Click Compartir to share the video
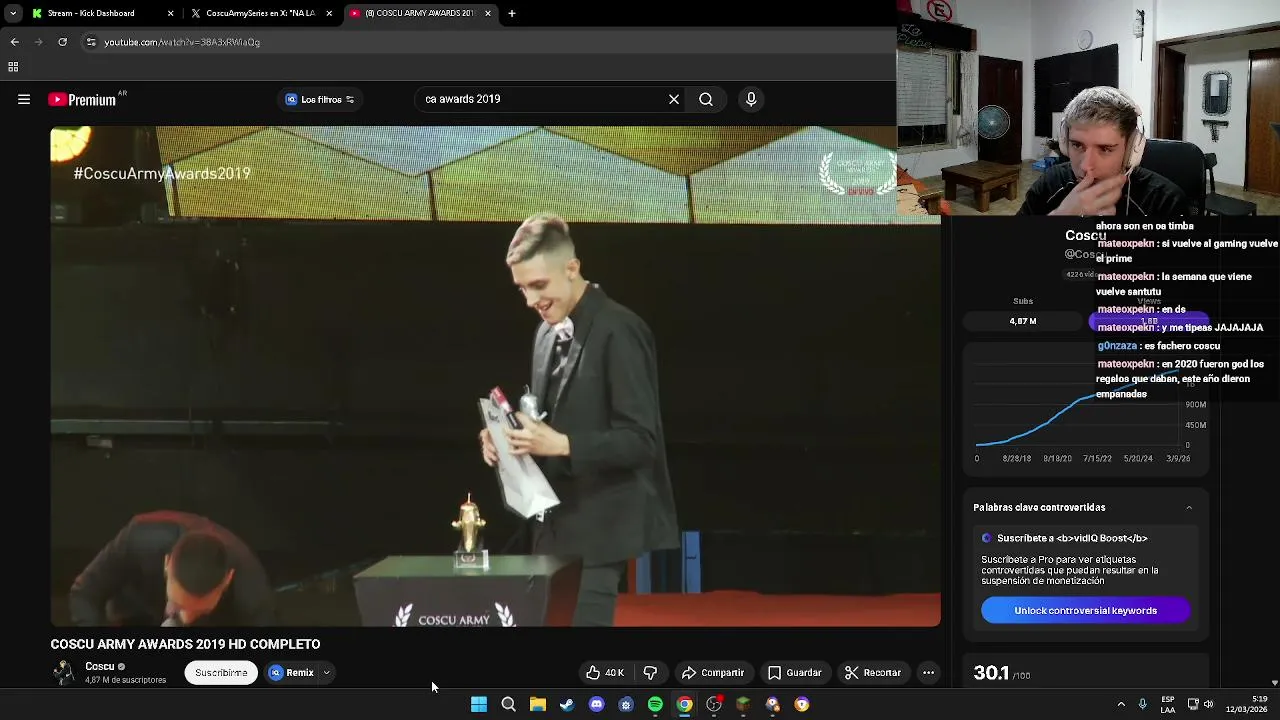This screenshot has height=720, width=1280. point(713,673)
